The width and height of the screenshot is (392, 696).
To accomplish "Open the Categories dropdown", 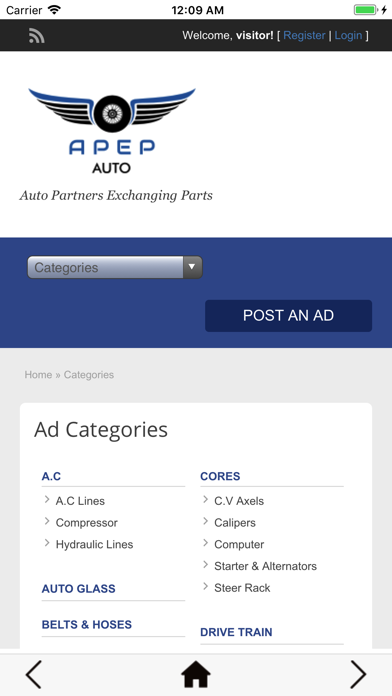I will [x=115, y=267].
